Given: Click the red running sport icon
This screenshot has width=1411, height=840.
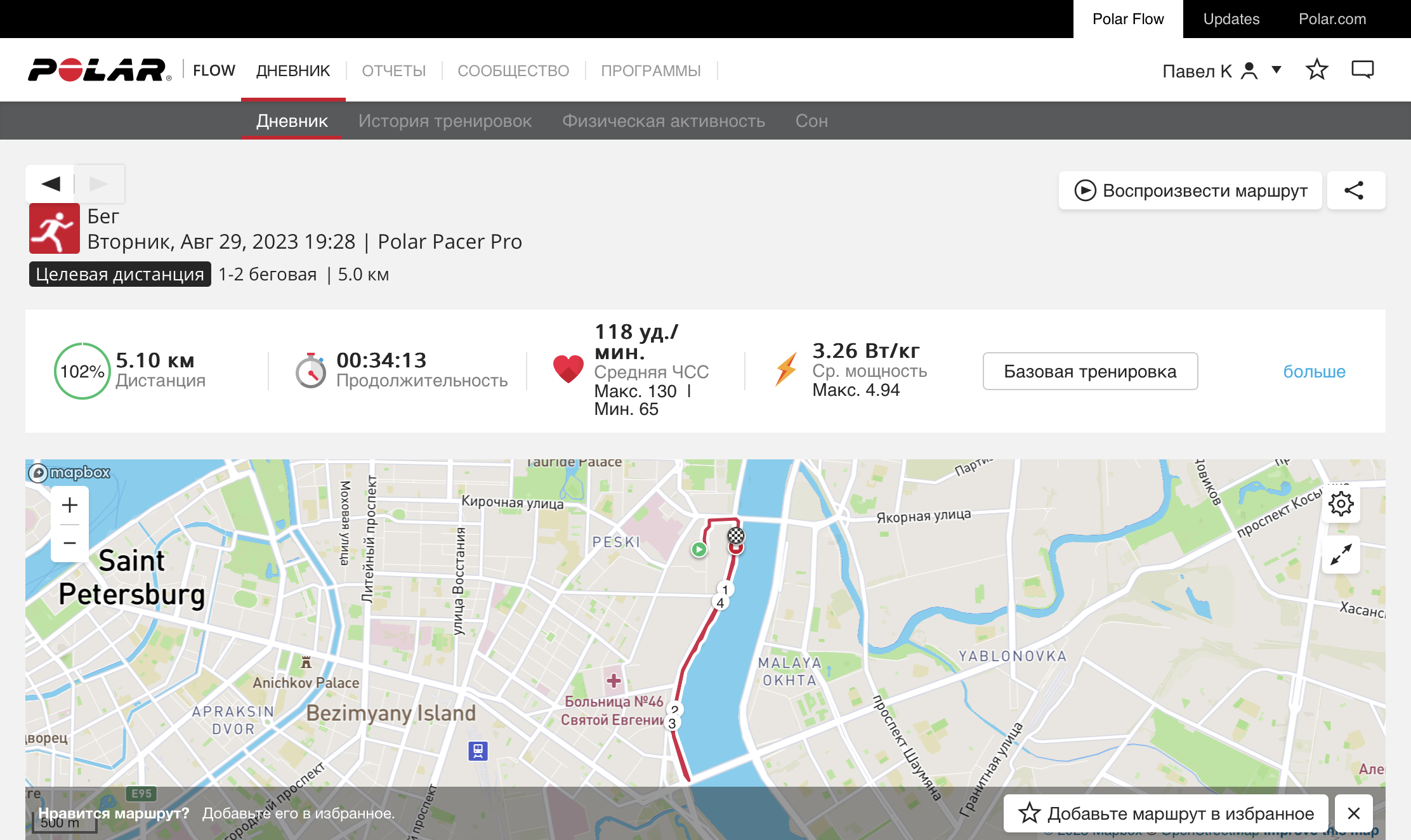Looking at the screenshot, I should [55, 228].
